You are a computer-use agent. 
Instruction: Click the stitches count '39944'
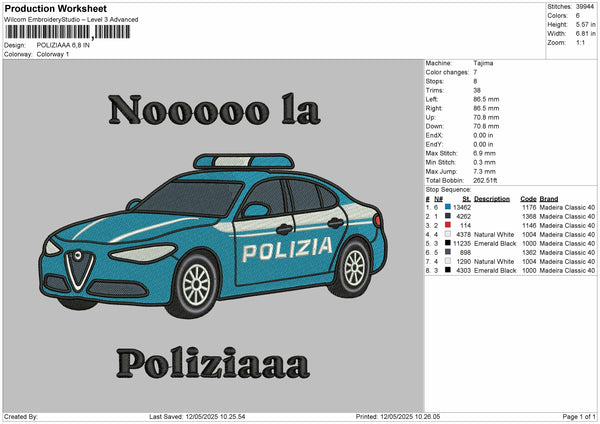pos(585,7)
